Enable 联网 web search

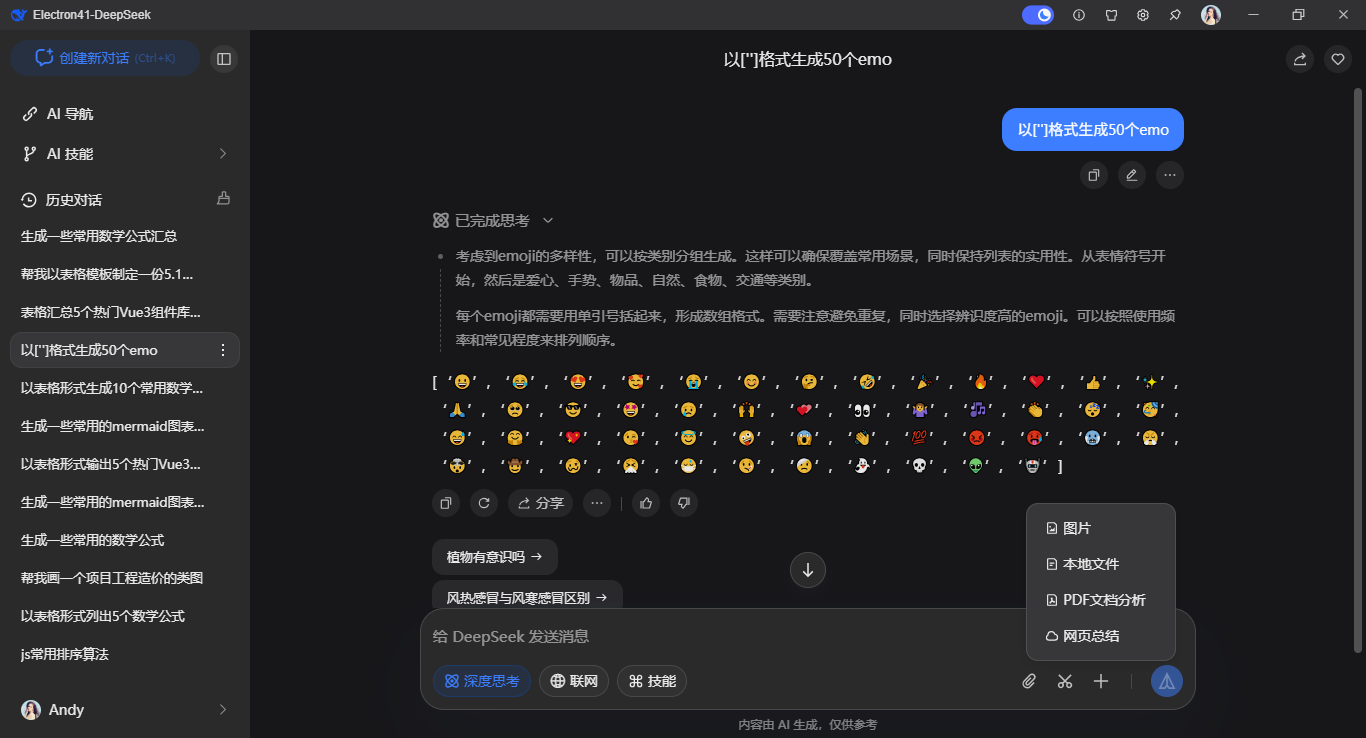click(x=573, y=681)
